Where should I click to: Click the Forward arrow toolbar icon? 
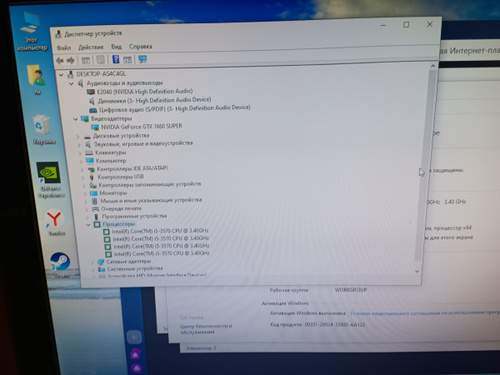(x=70, y=60)
